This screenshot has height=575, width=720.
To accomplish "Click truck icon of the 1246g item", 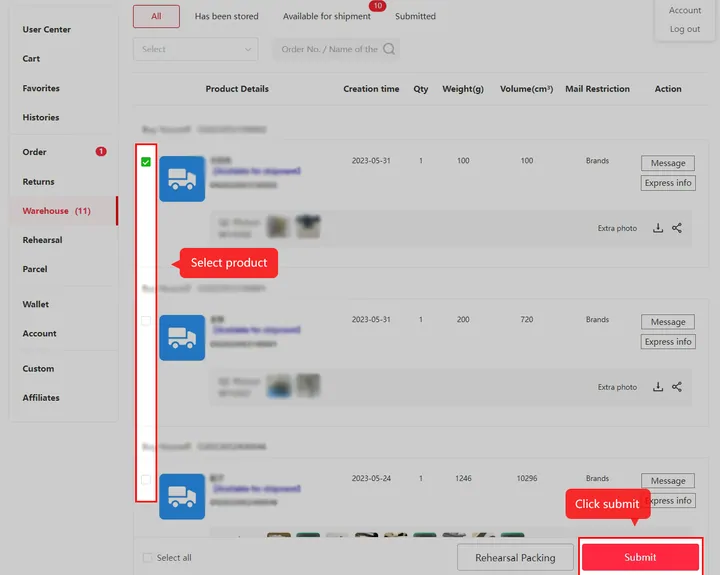I will tap(182, 496).
